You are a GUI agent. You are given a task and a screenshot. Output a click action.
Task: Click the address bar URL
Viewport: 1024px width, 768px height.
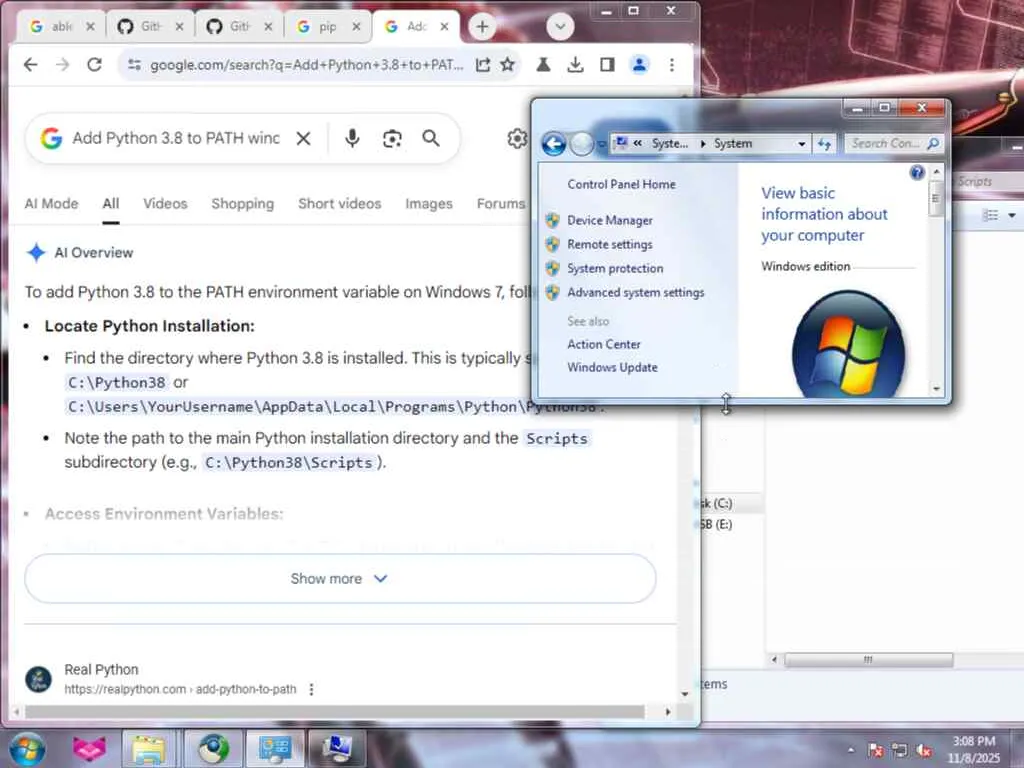click(x=306, y=65)
